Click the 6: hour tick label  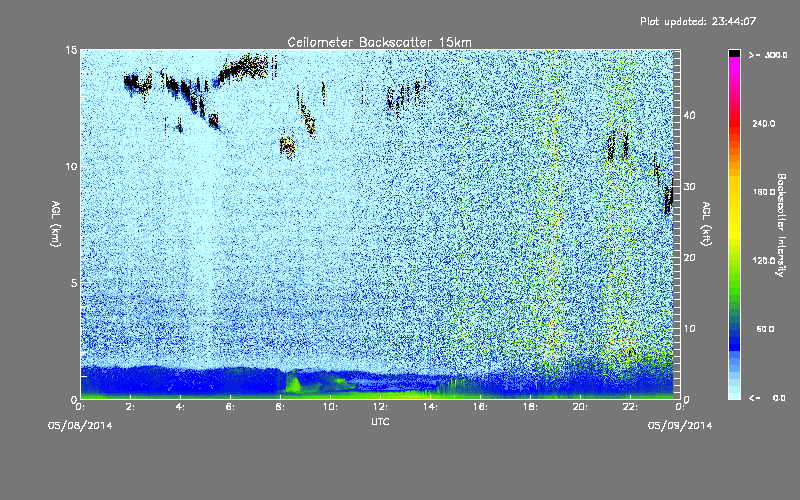click(x=231, y=407)
